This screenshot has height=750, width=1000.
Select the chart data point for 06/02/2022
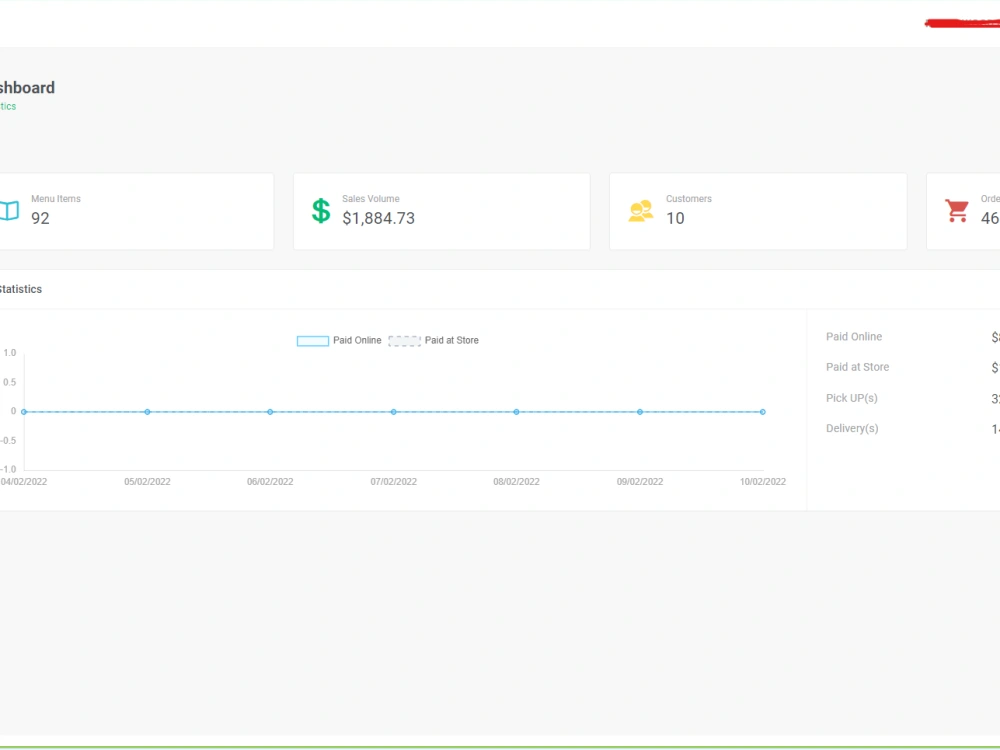[x=270, y=412]
